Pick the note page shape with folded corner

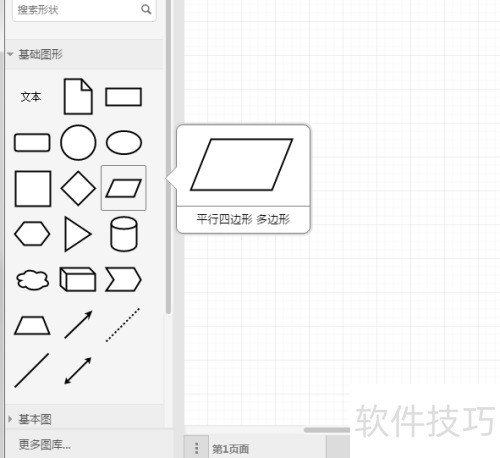[78, 96]
